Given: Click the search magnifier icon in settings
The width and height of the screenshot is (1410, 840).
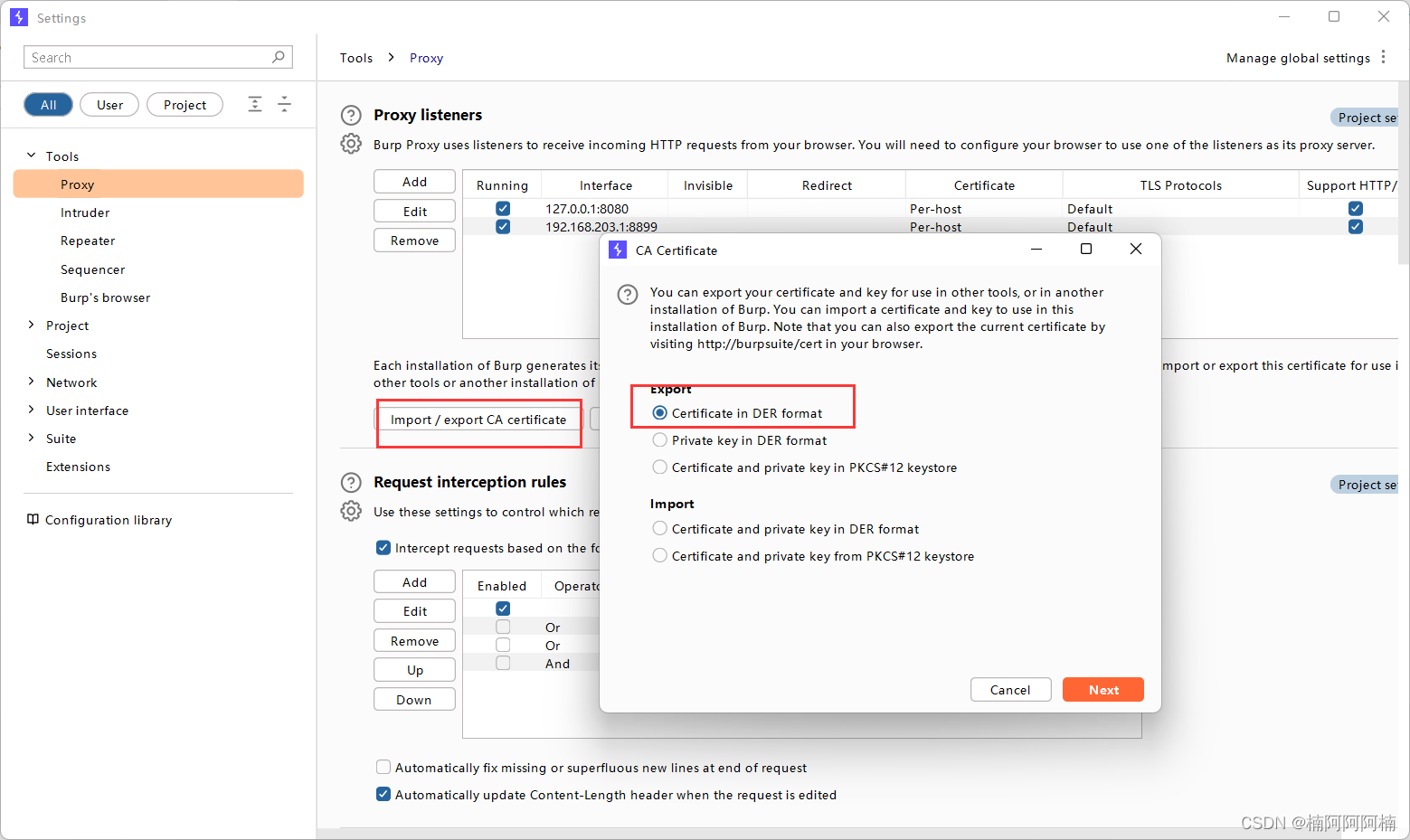Looking at the screenshot, I should (279, 57).
